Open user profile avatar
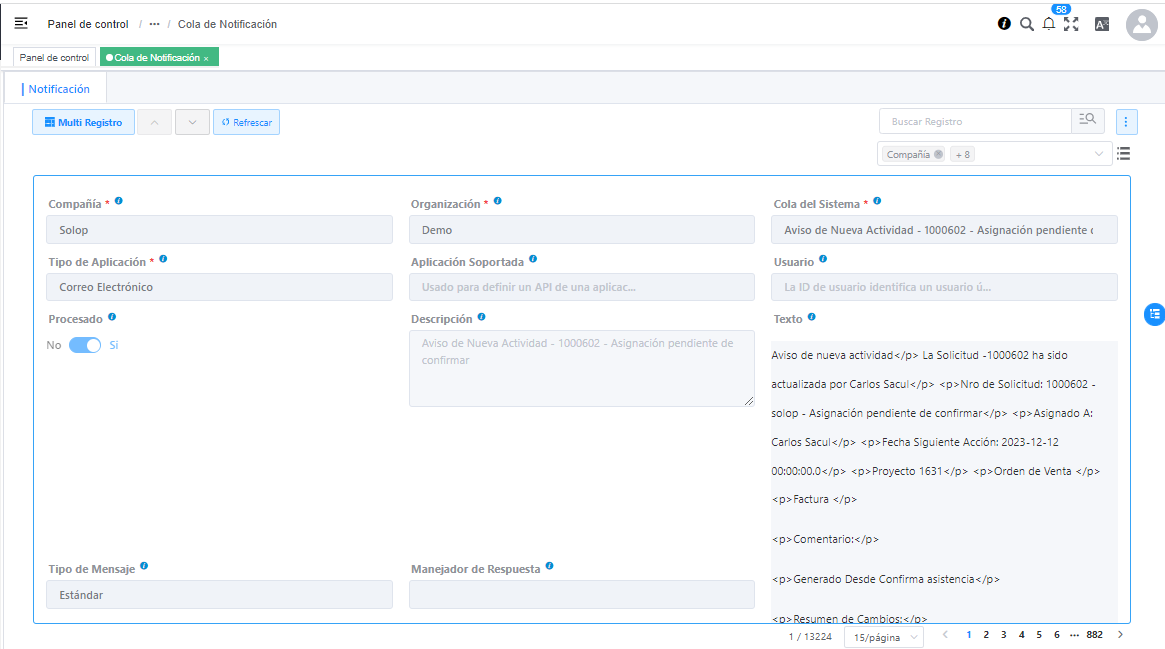This screenshot has width=1165, height=649. click(1141, 24)
